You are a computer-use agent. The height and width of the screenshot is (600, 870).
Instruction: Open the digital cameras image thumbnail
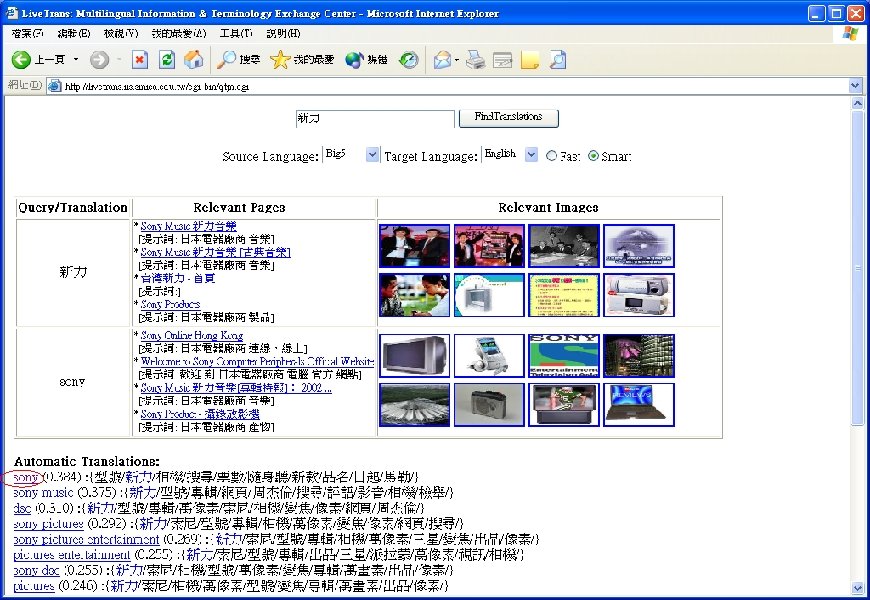639,295
